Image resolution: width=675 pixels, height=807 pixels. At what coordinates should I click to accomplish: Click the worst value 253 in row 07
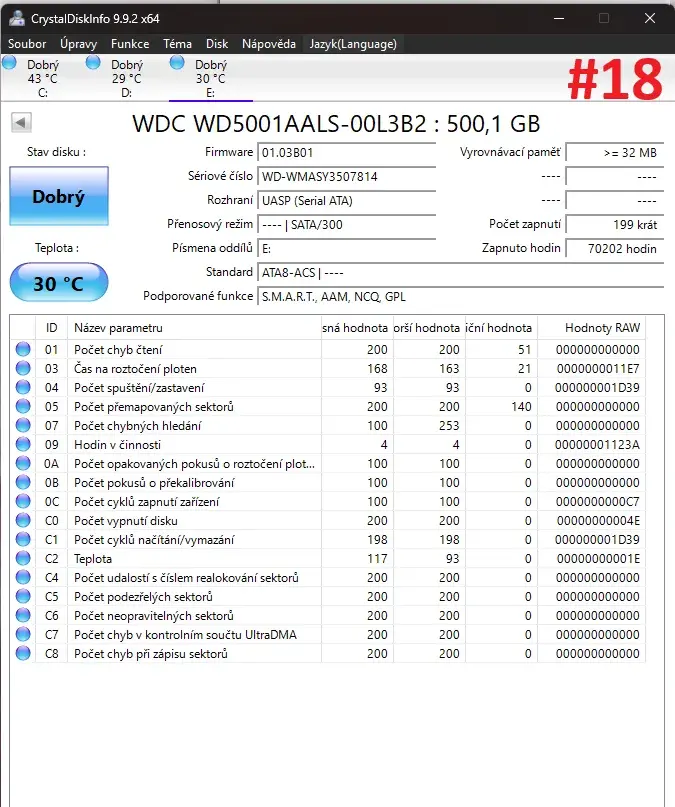tap(449, 426)
